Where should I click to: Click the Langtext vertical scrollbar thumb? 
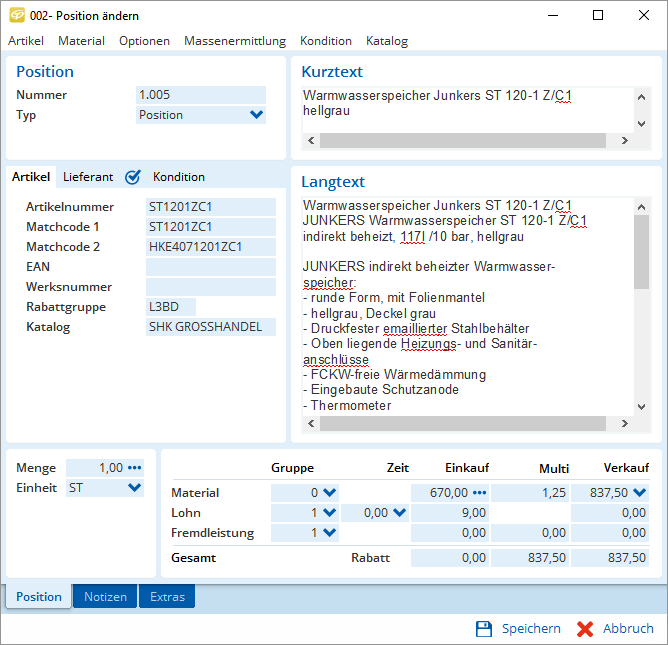(x=642, y=250)
